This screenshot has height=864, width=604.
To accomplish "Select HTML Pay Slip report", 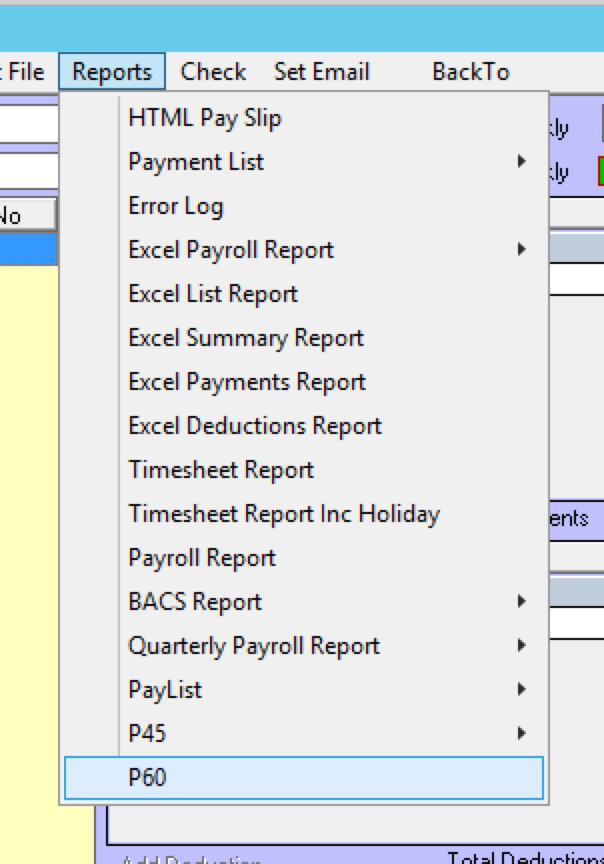I will pos(205,118).
